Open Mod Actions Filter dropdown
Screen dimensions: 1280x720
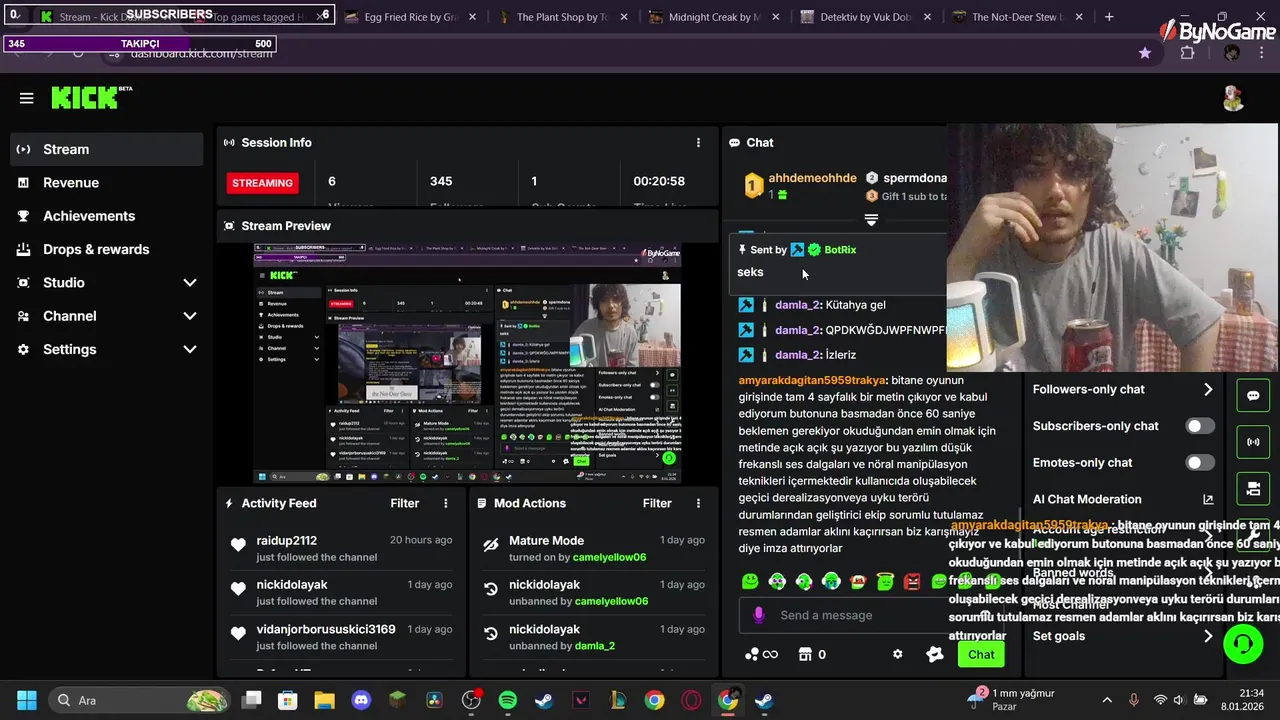tap(657, 503)
